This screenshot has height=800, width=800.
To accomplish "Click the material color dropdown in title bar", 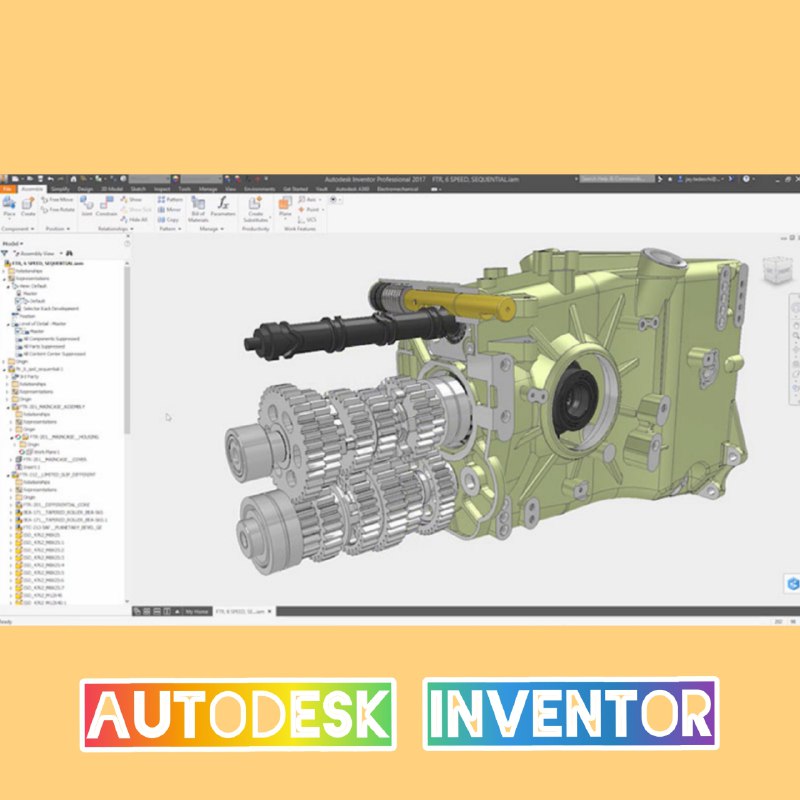I will click(x=149, y=179).
